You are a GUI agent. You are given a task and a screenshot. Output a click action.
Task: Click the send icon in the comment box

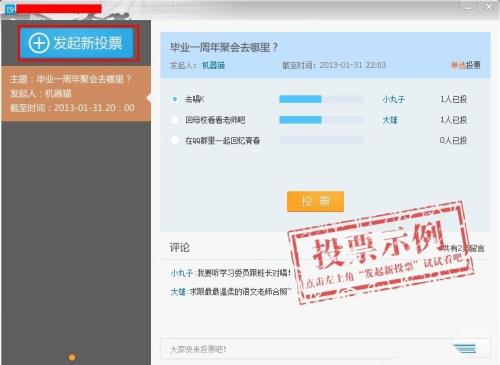(465, 348)
